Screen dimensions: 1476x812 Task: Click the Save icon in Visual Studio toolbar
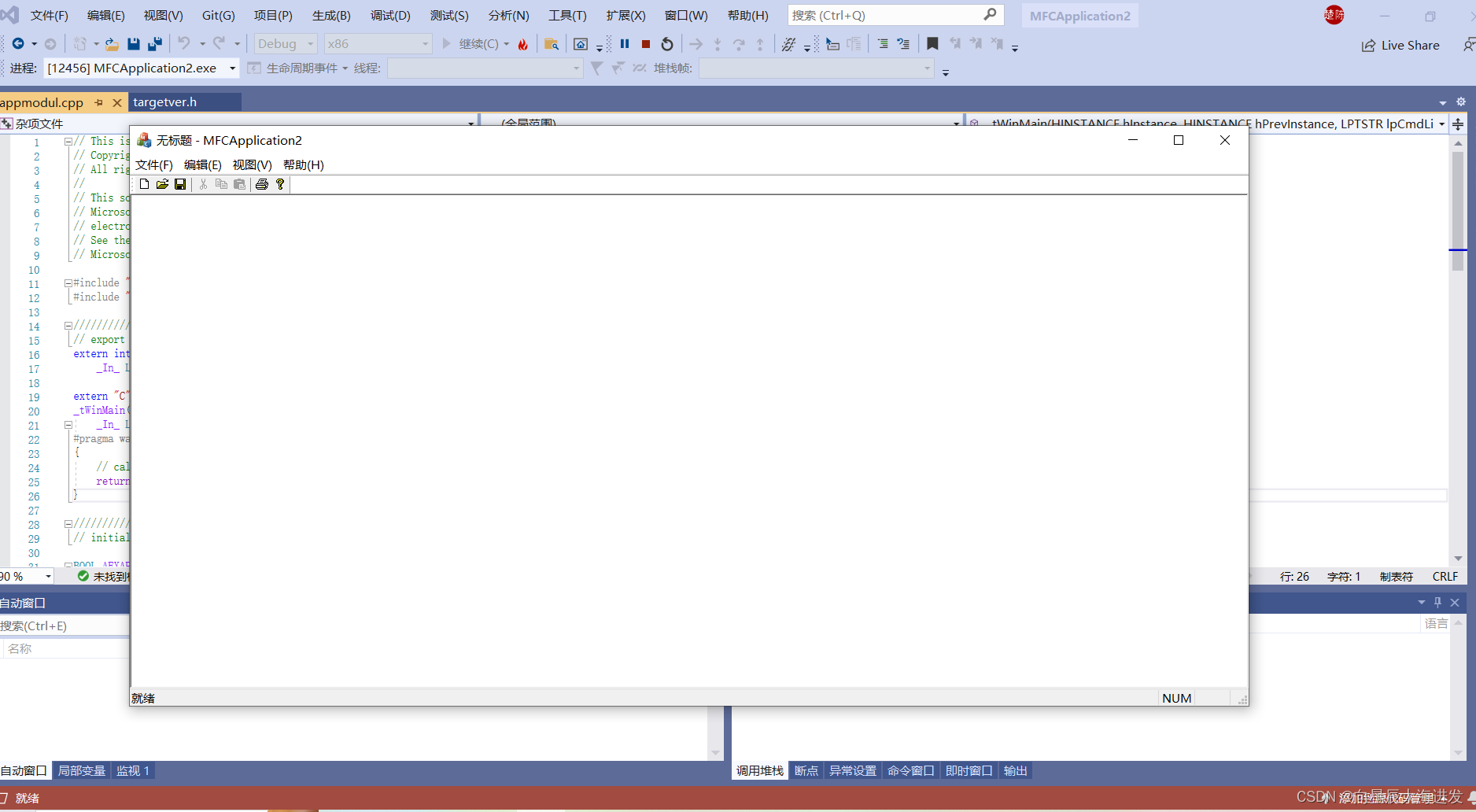[133, 44]
